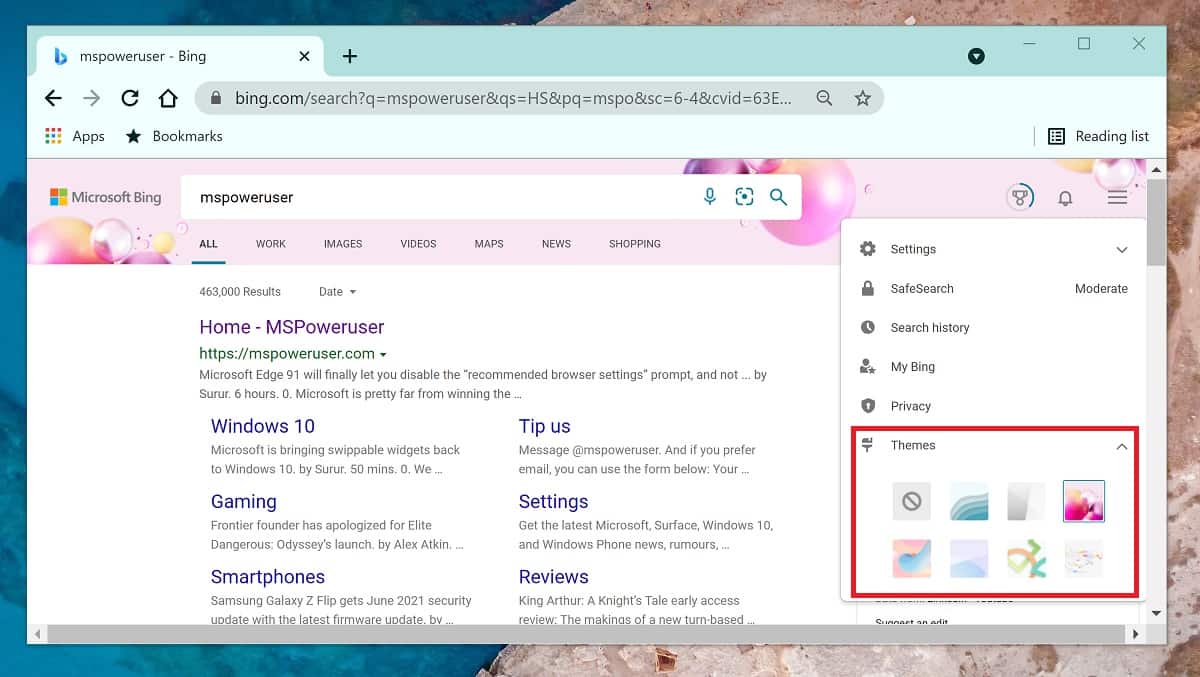1200x677 pixels.
Task: Open the 'Gaming' sitelink
Action: 243,502
